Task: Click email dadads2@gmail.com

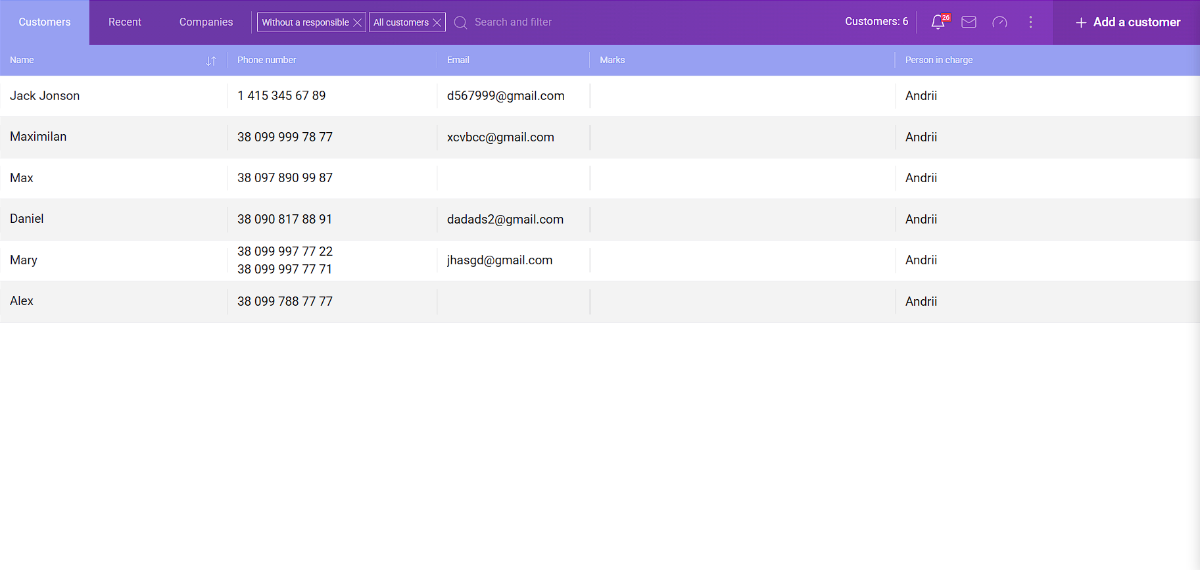Action: (505, 219)
